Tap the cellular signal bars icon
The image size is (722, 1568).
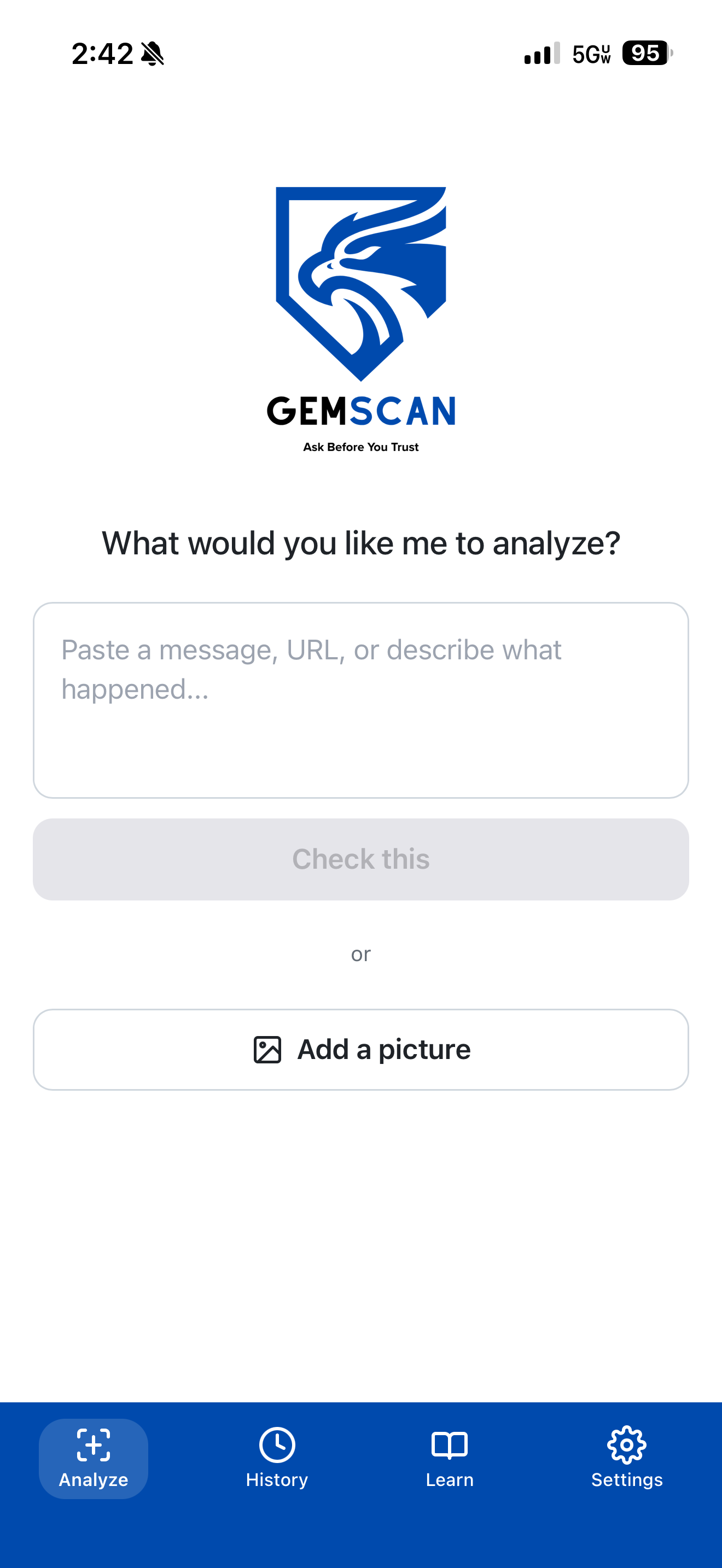tap(542, 54)
